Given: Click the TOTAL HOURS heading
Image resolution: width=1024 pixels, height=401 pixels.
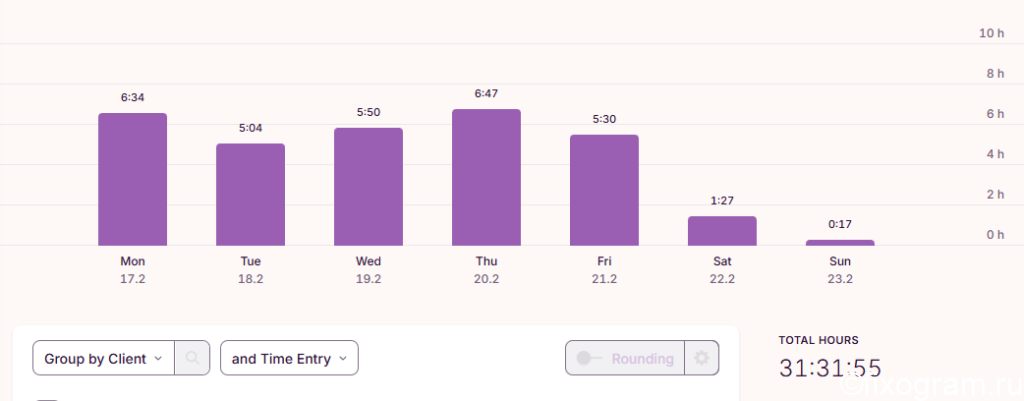Looking at the screenshot, I should click(x=818, y=340).
